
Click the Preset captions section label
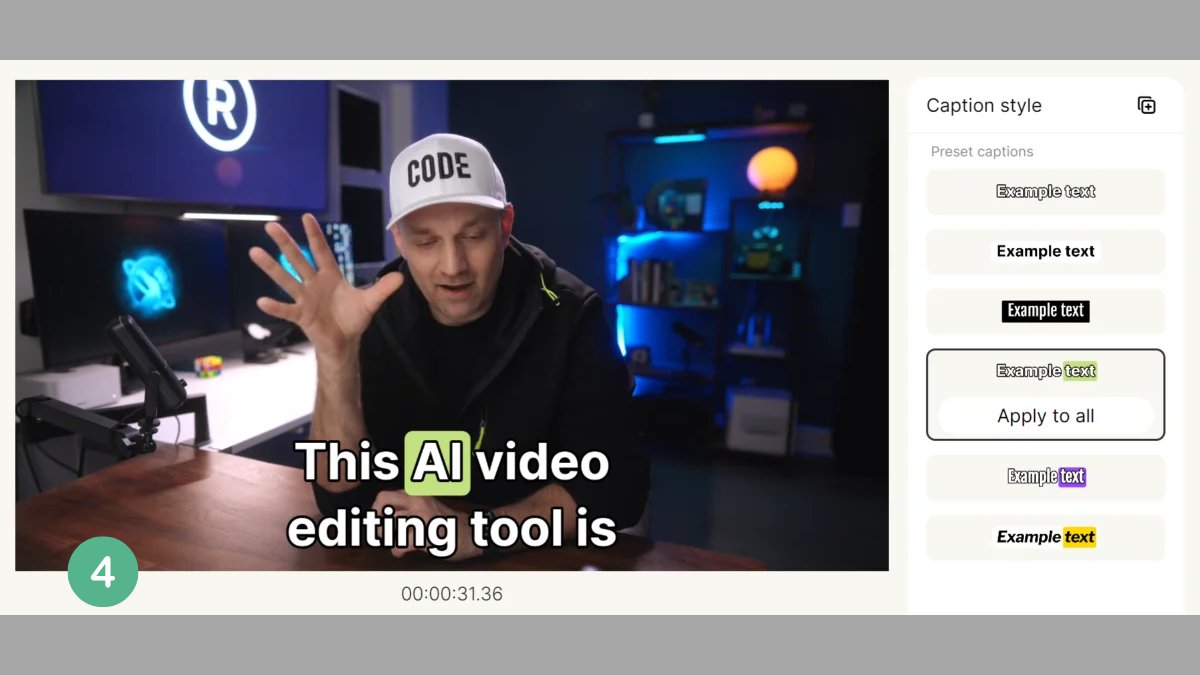(x=981, y=151)
